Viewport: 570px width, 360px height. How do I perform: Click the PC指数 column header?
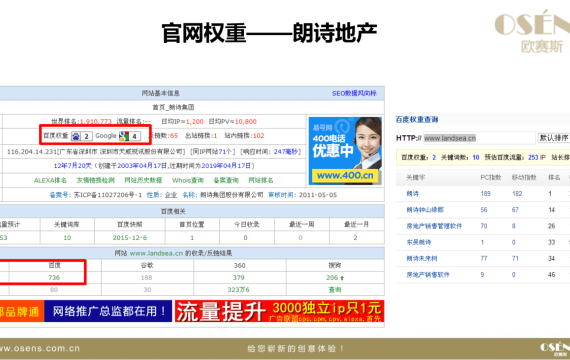coord(490,177)
